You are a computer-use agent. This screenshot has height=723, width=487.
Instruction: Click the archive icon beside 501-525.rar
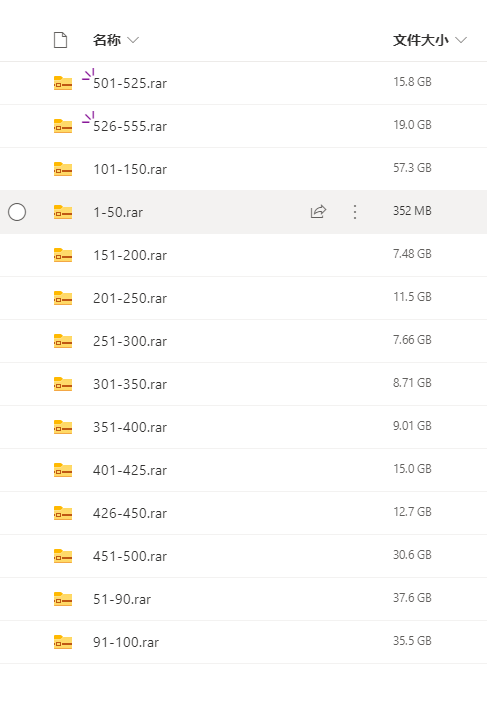(x=63, y=83)
